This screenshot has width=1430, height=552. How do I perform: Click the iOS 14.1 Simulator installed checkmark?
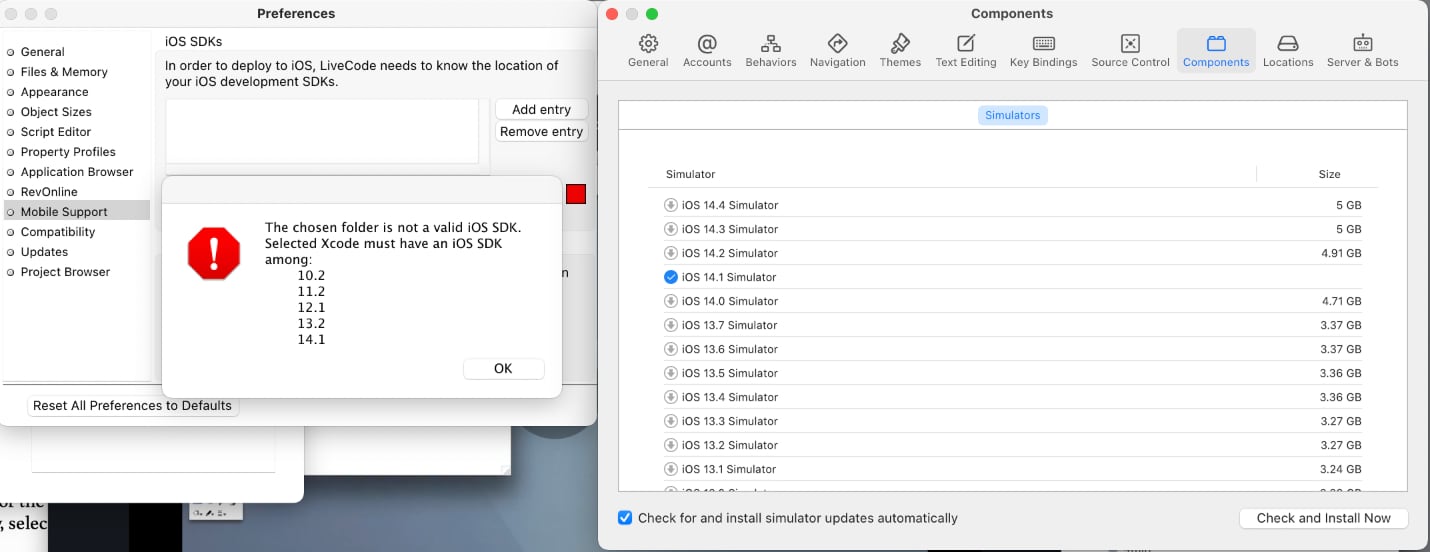click(x=671, y=277)
